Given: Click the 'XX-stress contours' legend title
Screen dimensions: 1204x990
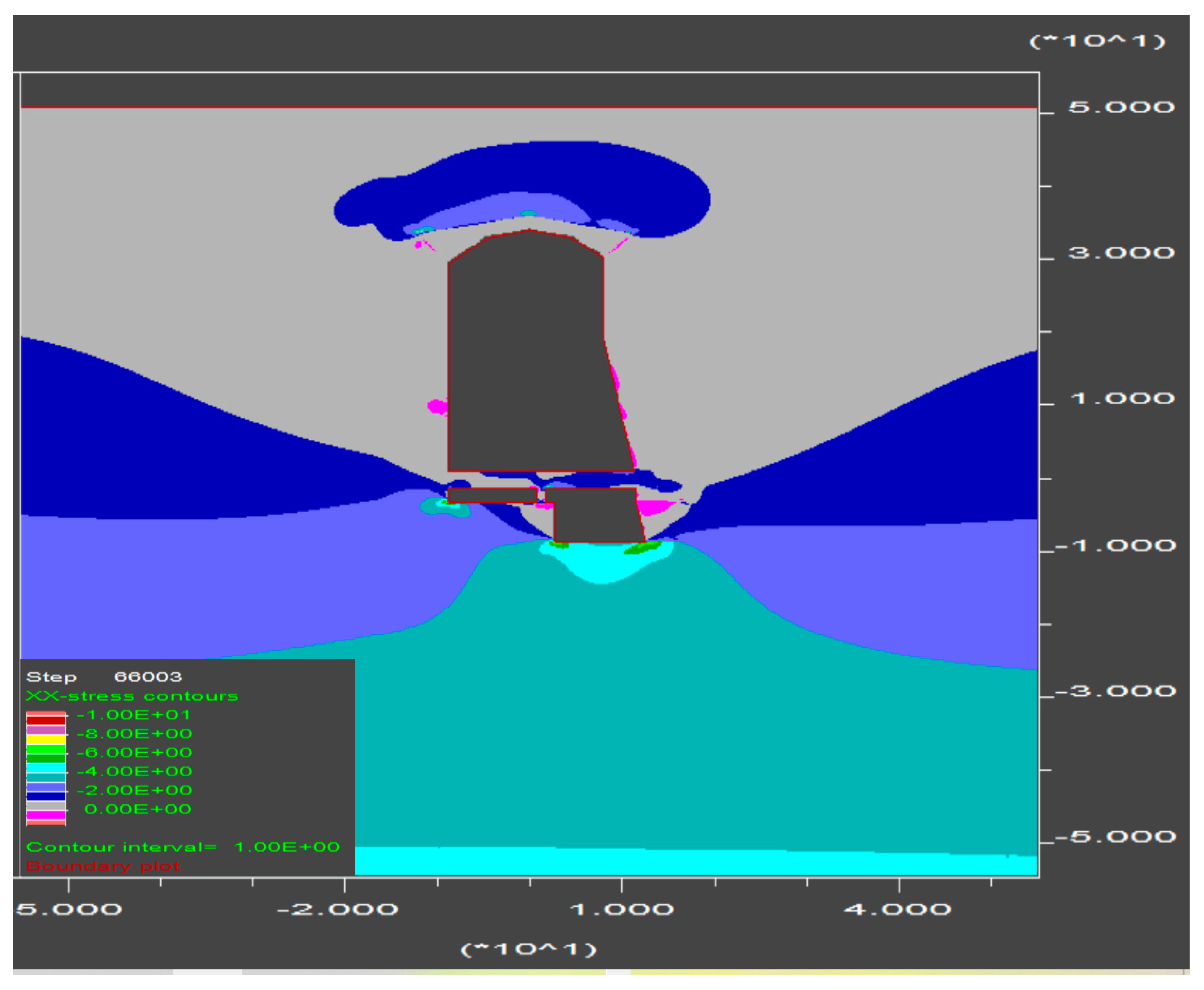Looking at the screenshot, I should coord(132,696).
